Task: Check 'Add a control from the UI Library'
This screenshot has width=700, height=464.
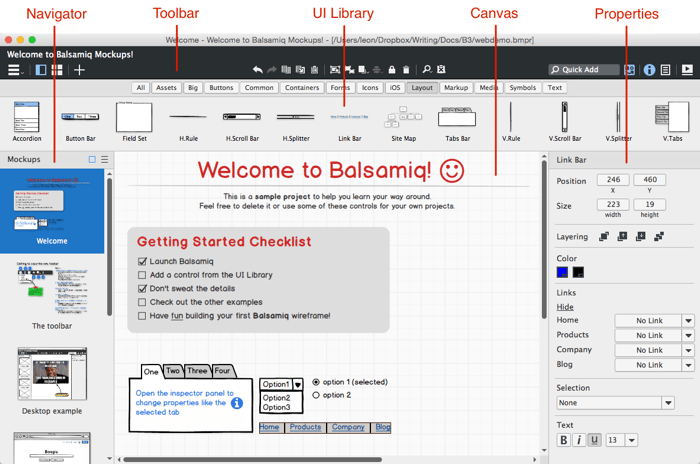Action: click(142, 275)
